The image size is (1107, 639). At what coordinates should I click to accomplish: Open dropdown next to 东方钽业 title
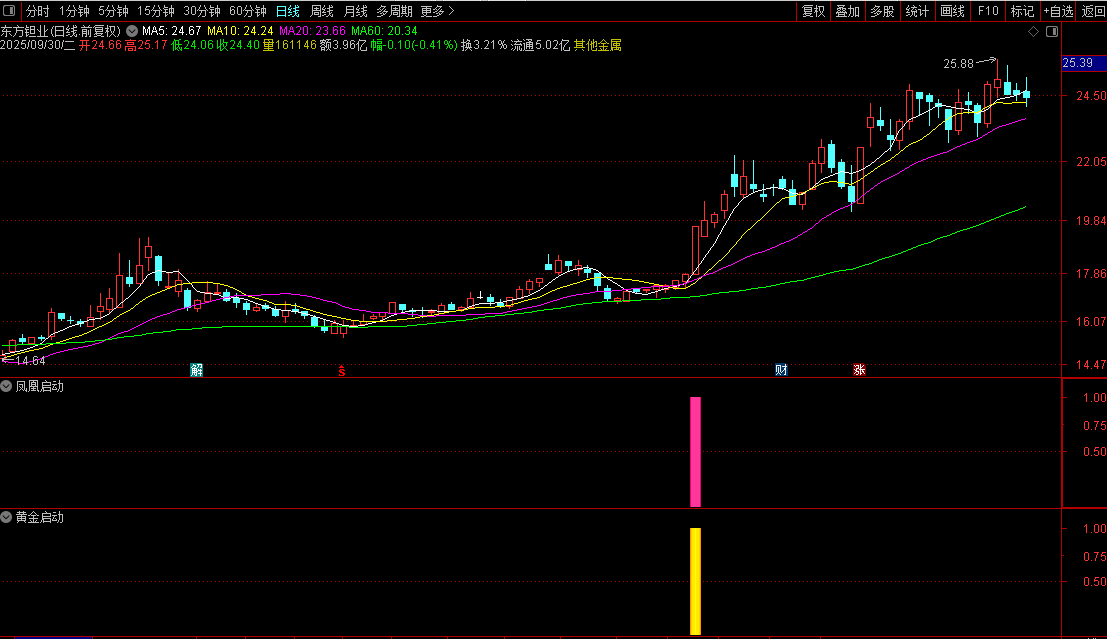[x=132, y=31]
